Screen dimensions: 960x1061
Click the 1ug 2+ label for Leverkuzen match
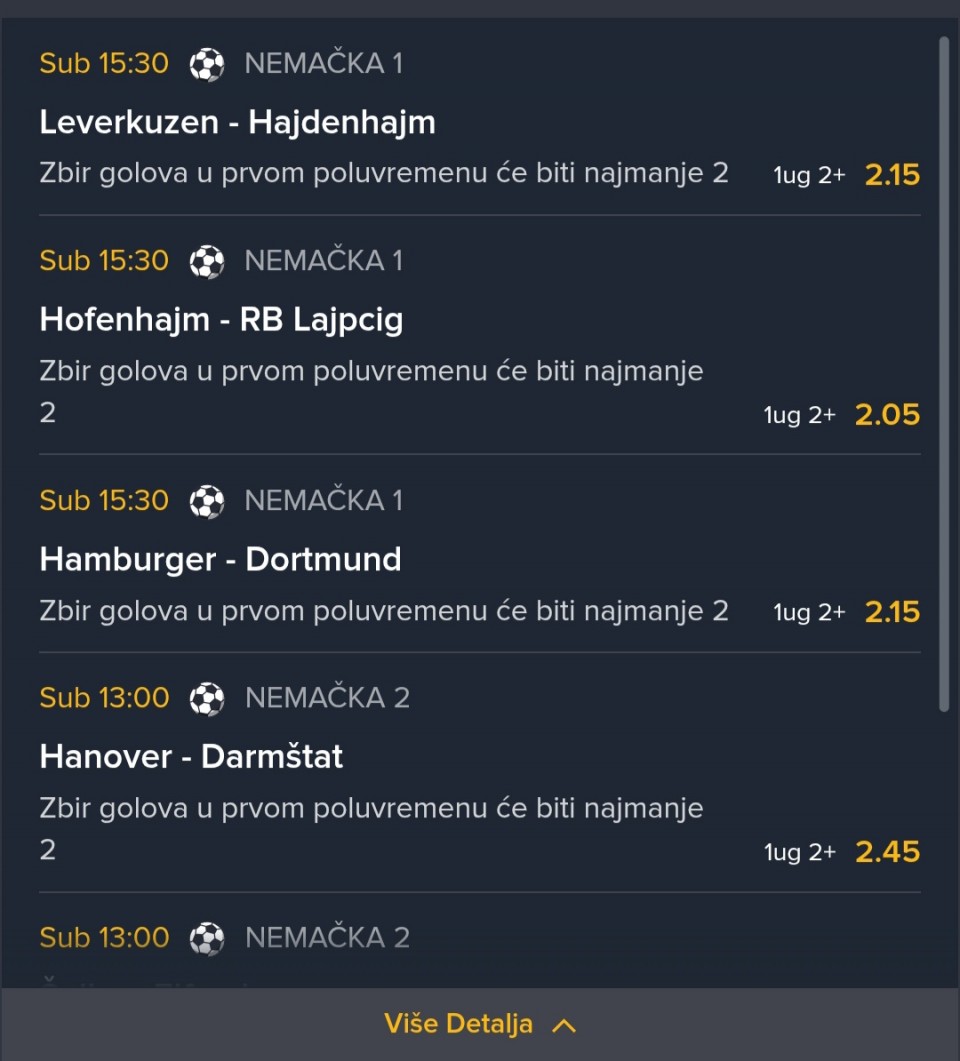tap(809, 176)
